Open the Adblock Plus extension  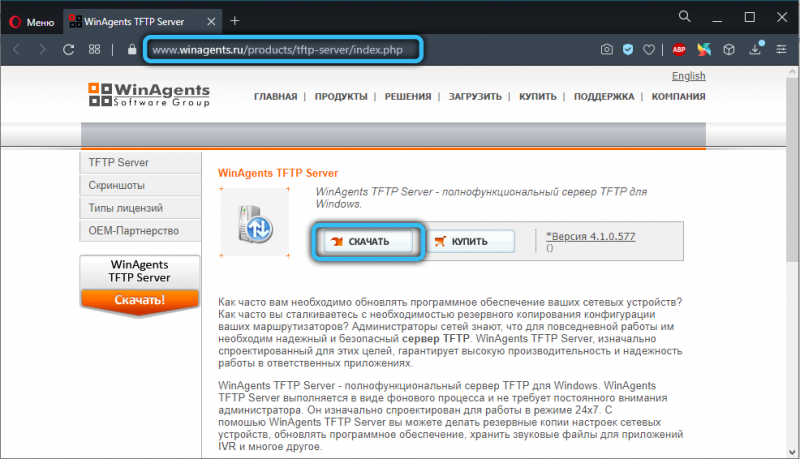679,49
